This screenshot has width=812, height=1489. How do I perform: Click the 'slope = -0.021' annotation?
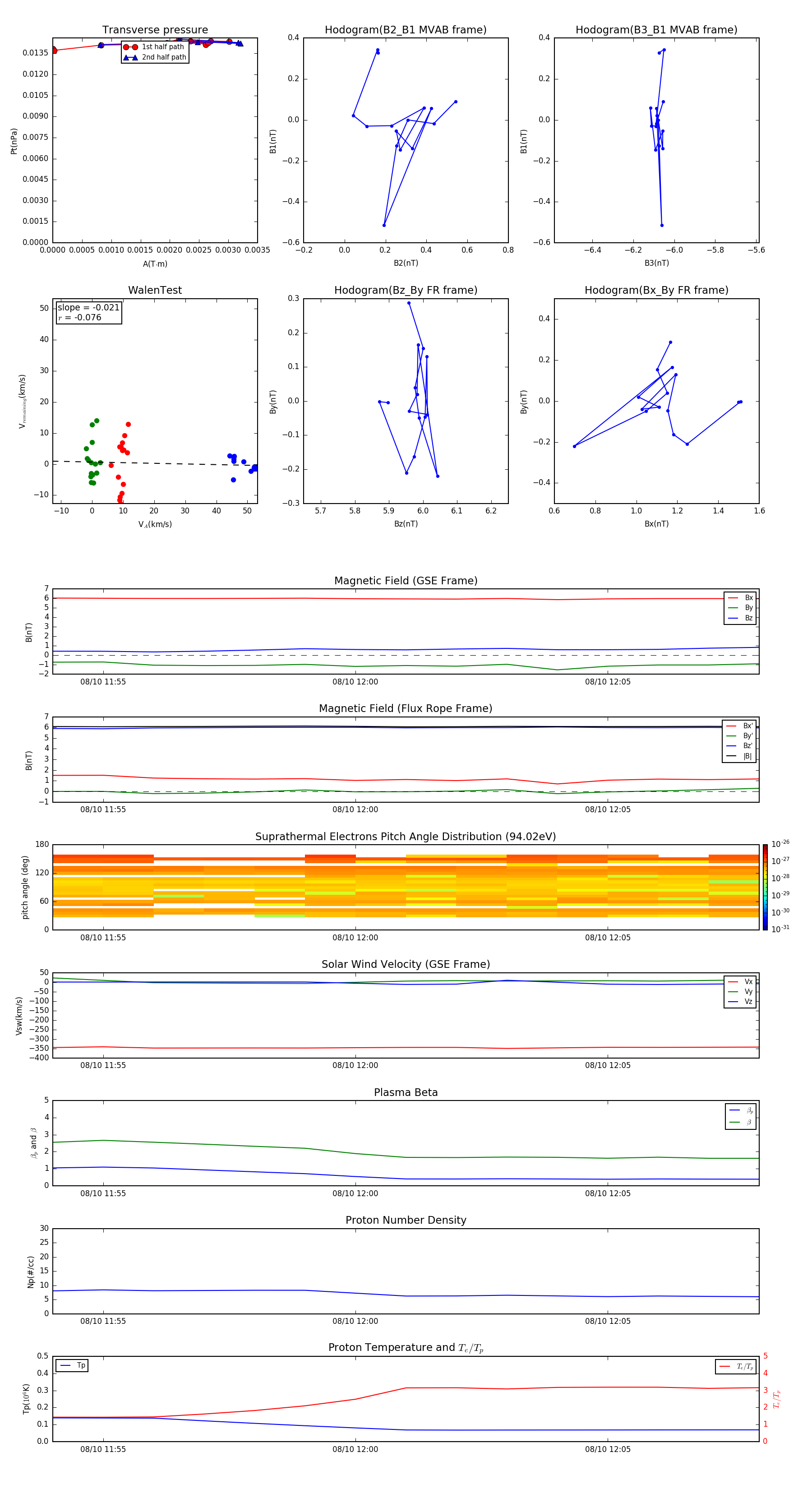click(x=88, y=308)
